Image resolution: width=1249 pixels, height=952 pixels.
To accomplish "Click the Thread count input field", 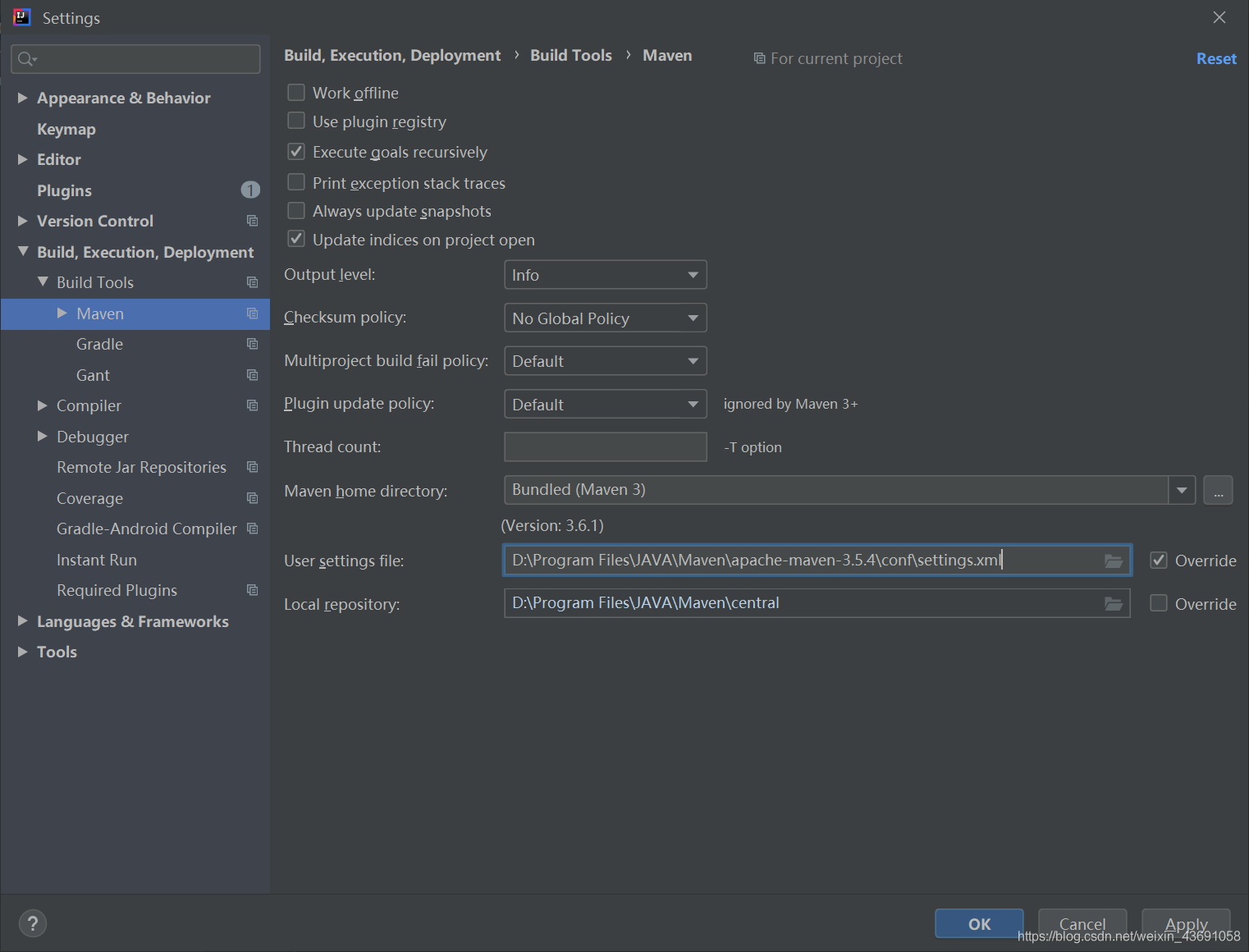I will pyautogui.click(x=606, y=447).
